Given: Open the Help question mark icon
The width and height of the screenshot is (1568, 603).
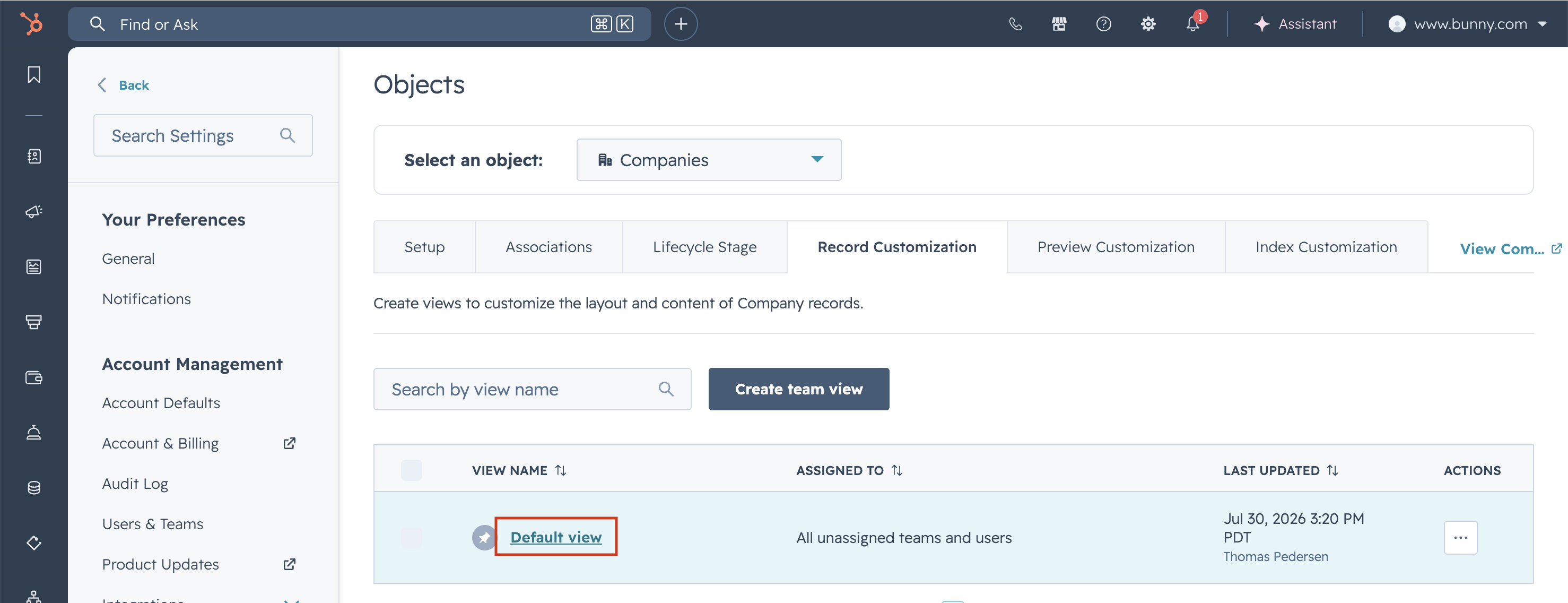Looking at the screenshot, I should pyautogui.click(x=1103, y=24).
